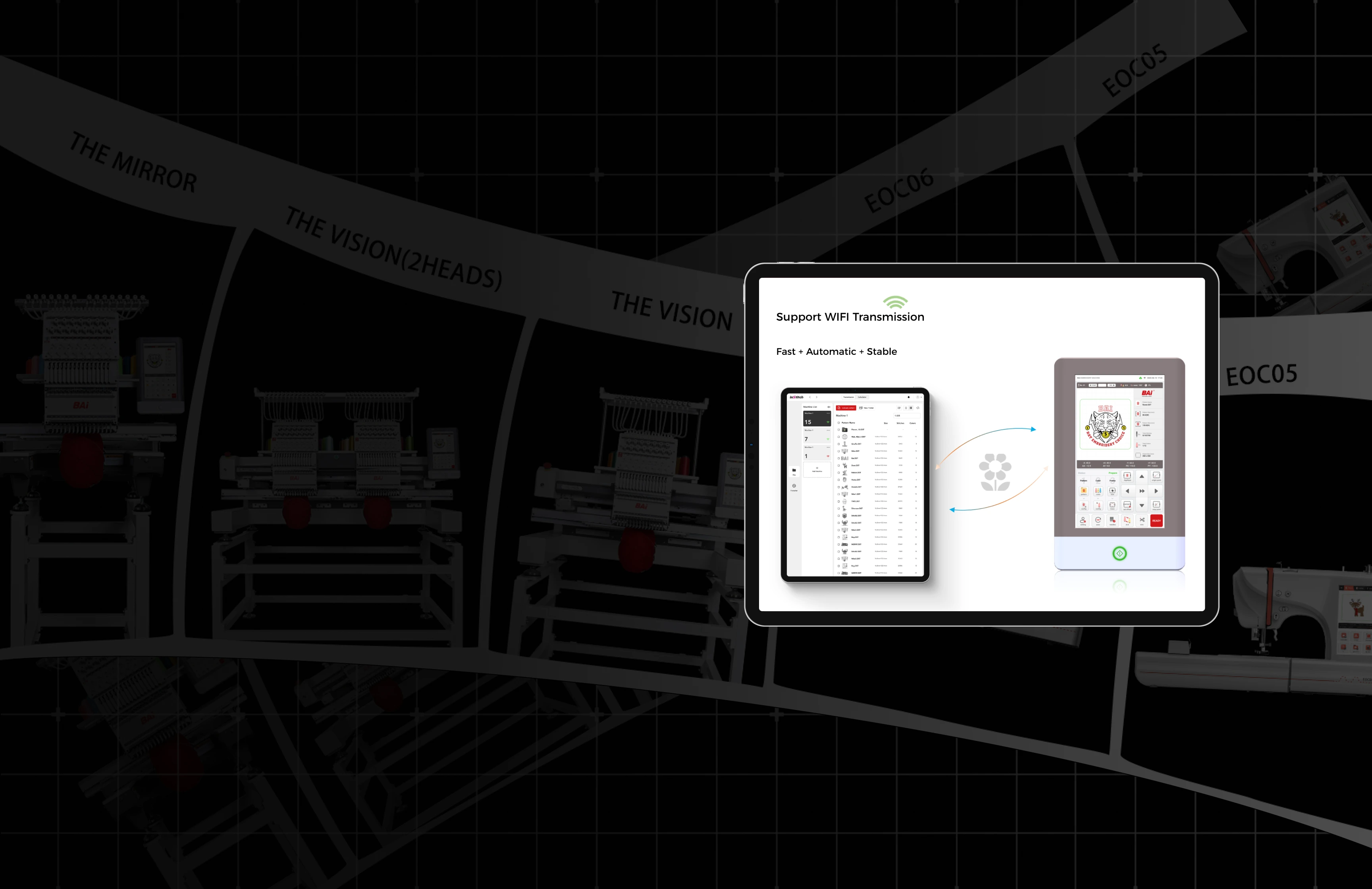Click the Applique icon
1372x889 pixels.
1127,476
